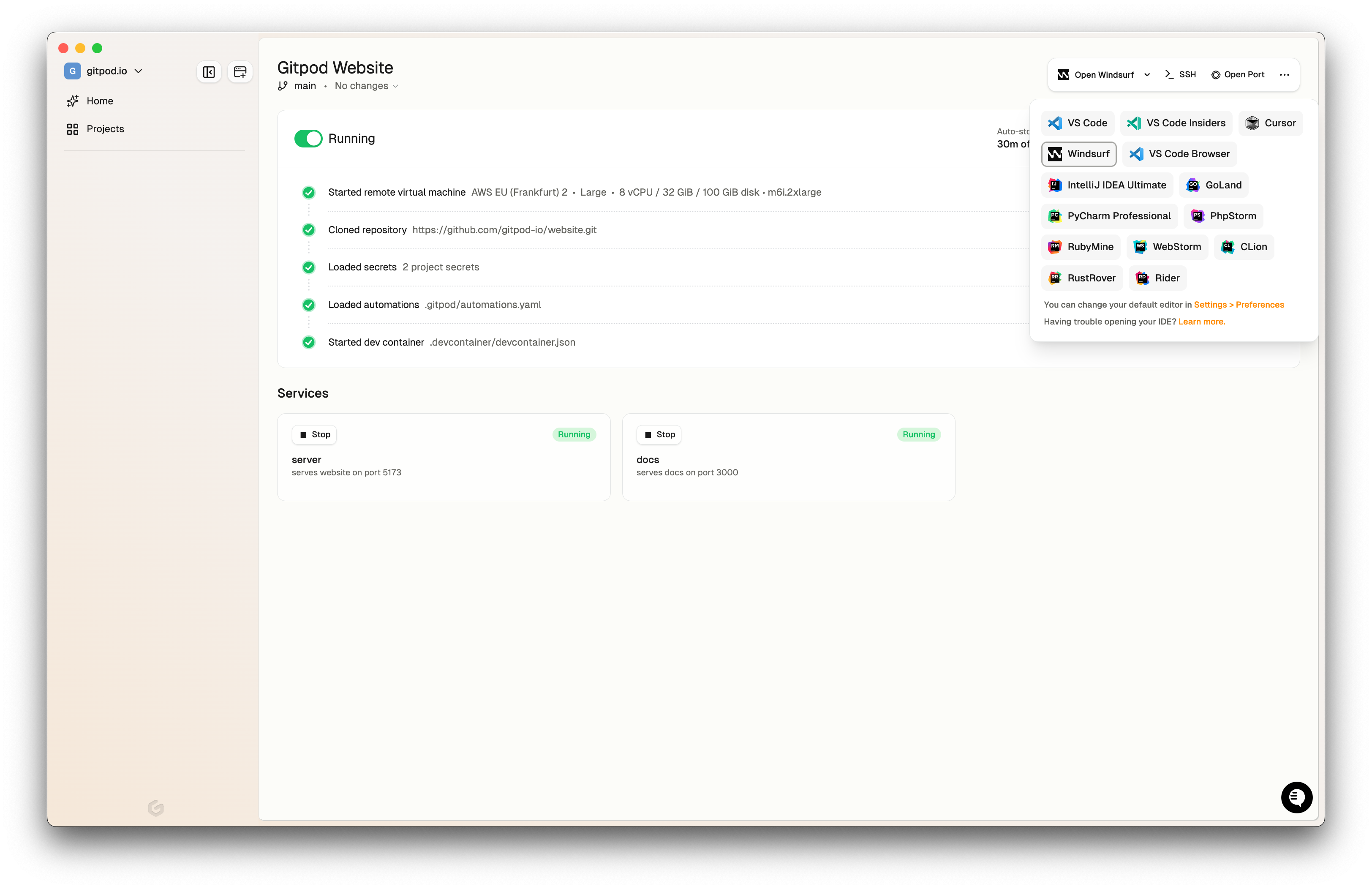This screenshot has width=1372, height=889.
Task: Open Projects in sidebar
Action: 105,128
